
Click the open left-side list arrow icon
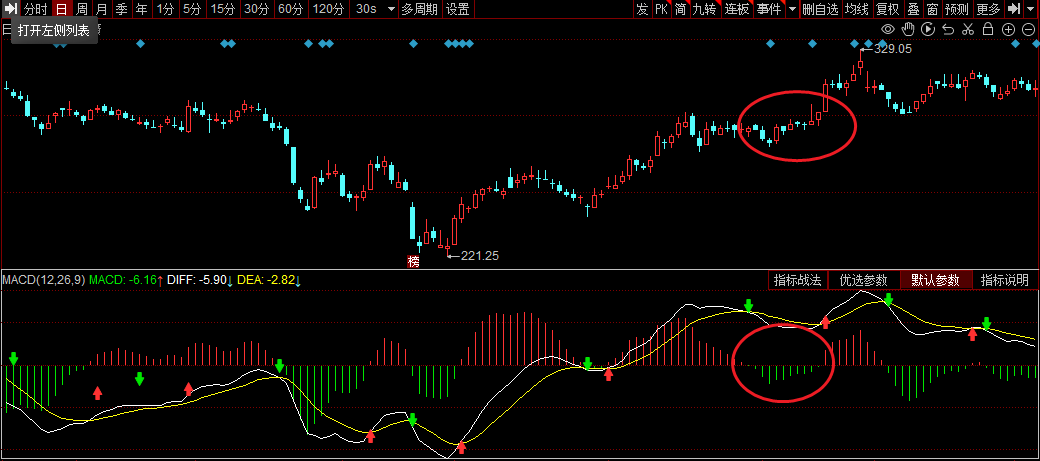[x=9, y=9]
